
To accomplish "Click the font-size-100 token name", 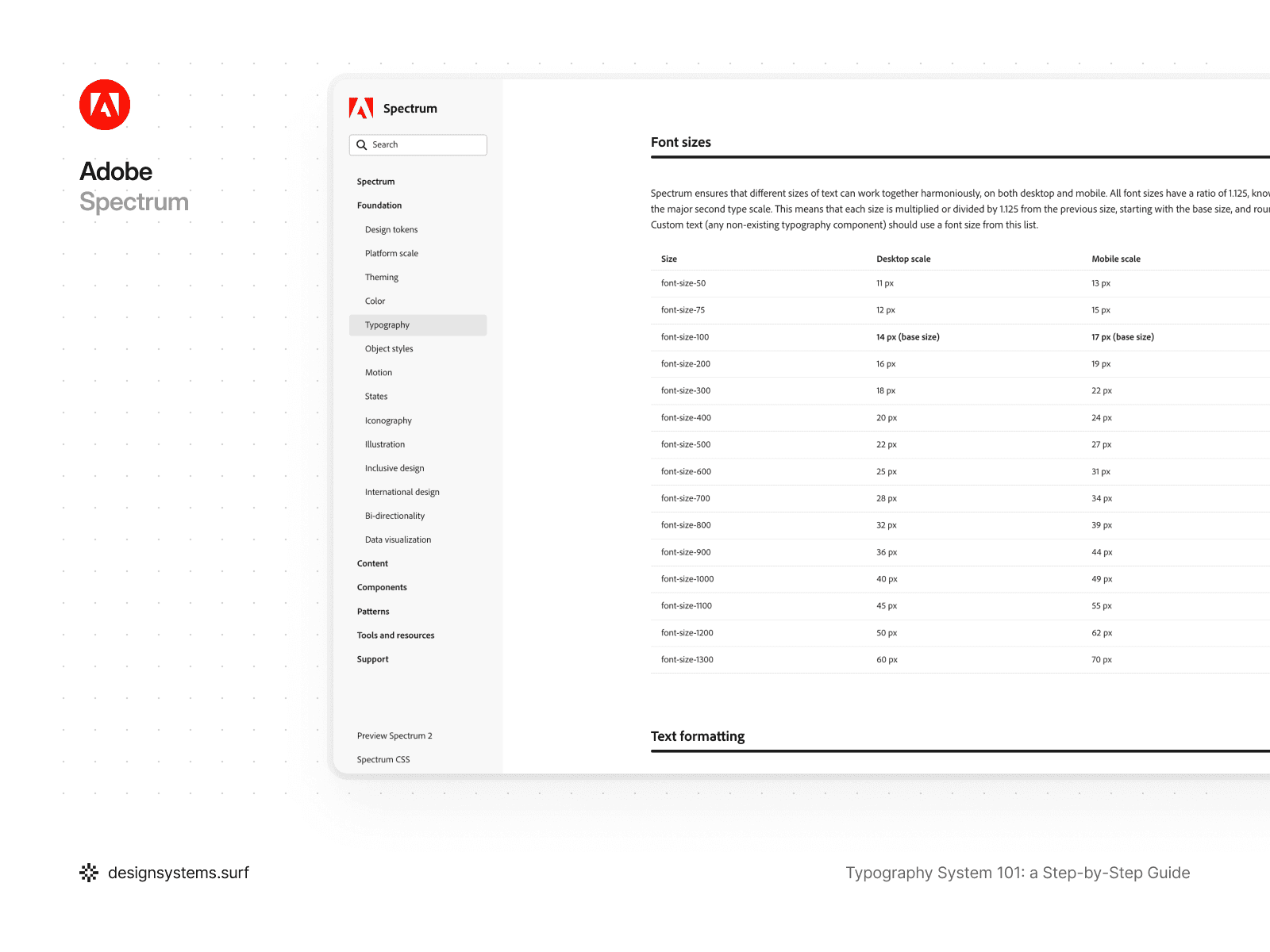I will point(685,337).
